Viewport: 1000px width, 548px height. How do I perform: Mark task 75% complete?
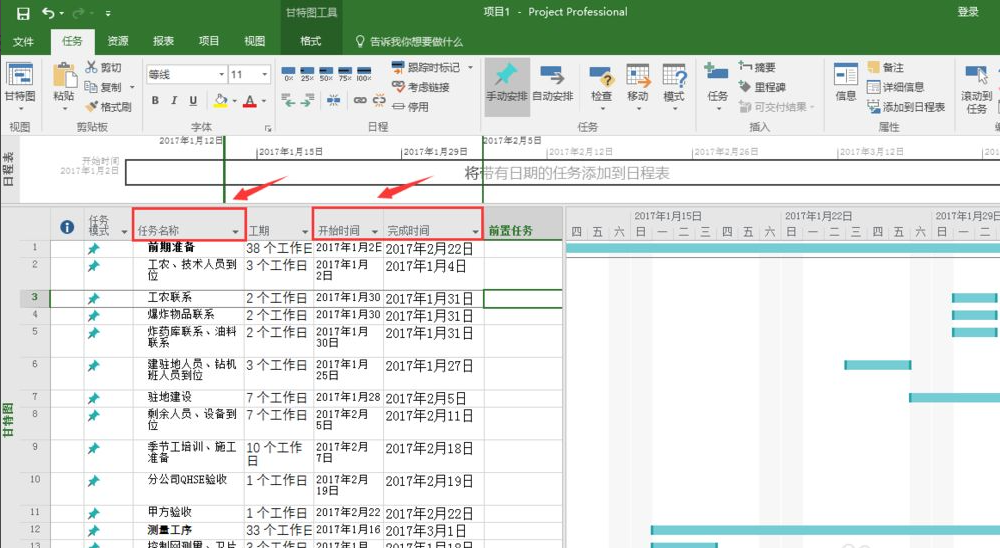pos(345,73)
